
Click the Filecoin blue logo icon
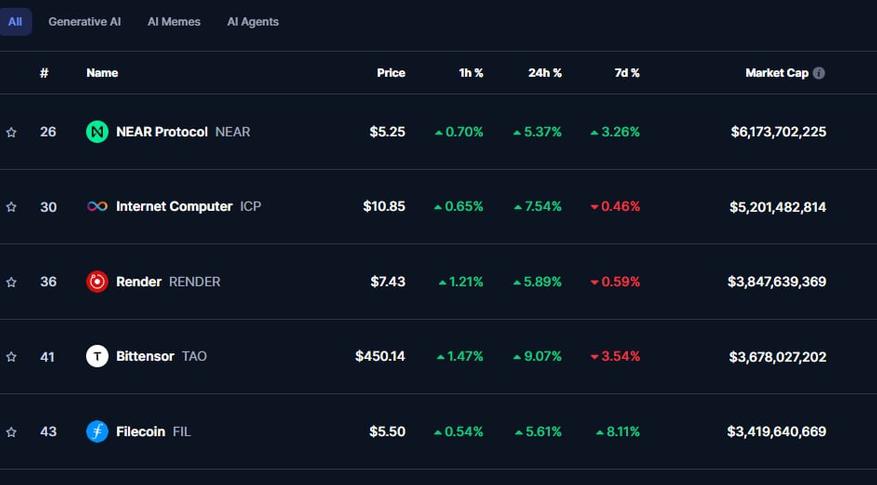[97, 431]
